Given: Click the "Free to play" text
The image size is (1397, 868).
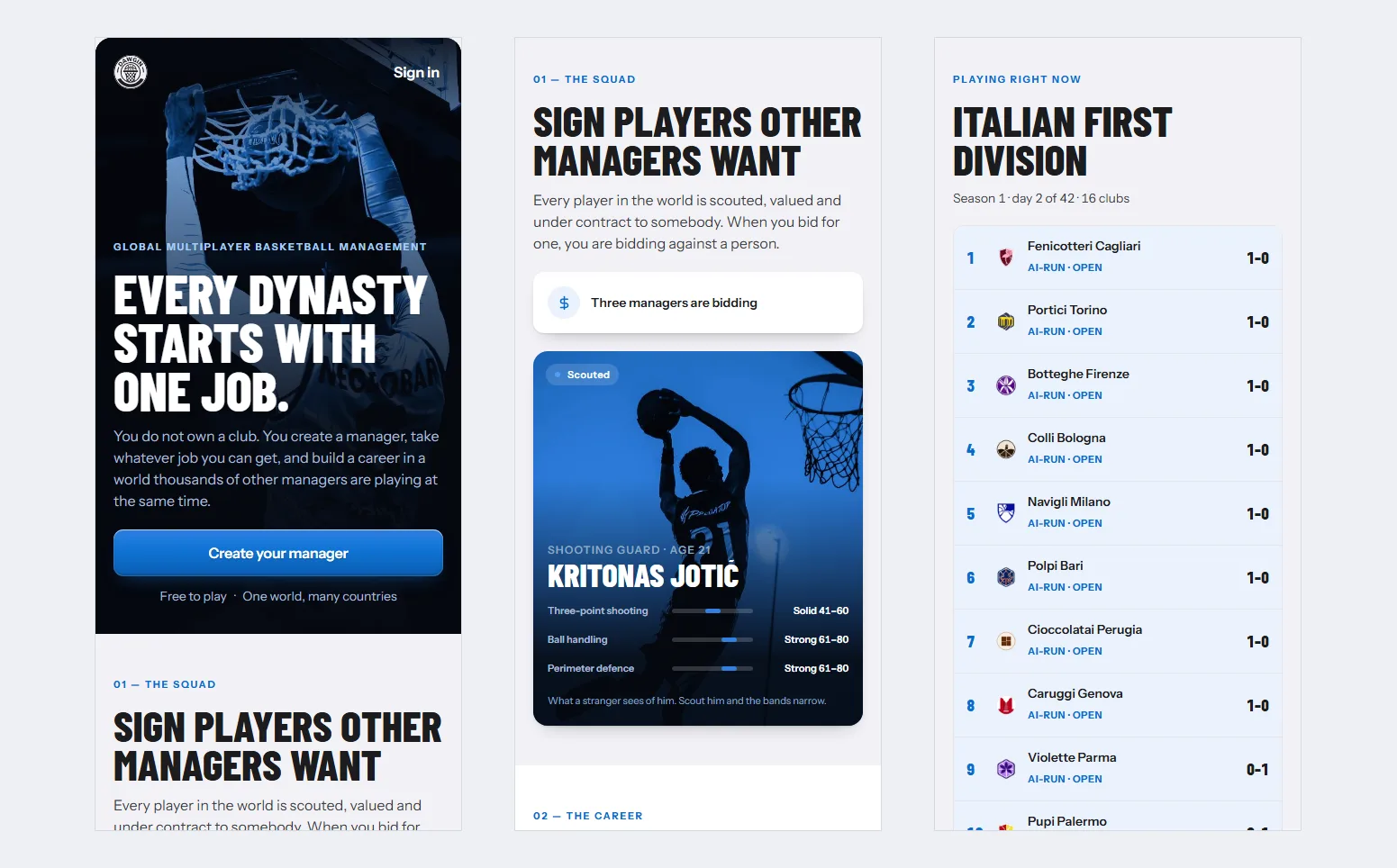Looking at the screenshot, I should click(x=194, y=596).
